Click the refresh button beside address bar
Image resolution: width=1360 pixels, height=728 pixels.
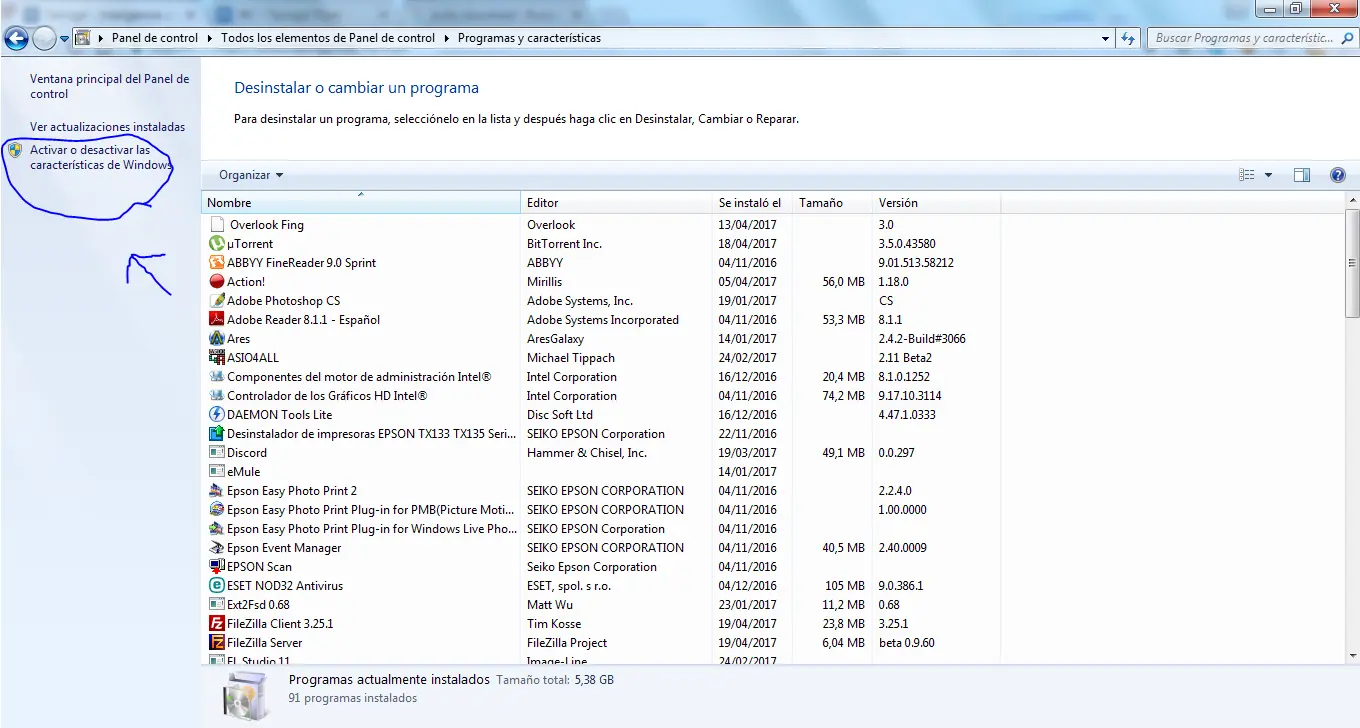[x=1128, y=38]
